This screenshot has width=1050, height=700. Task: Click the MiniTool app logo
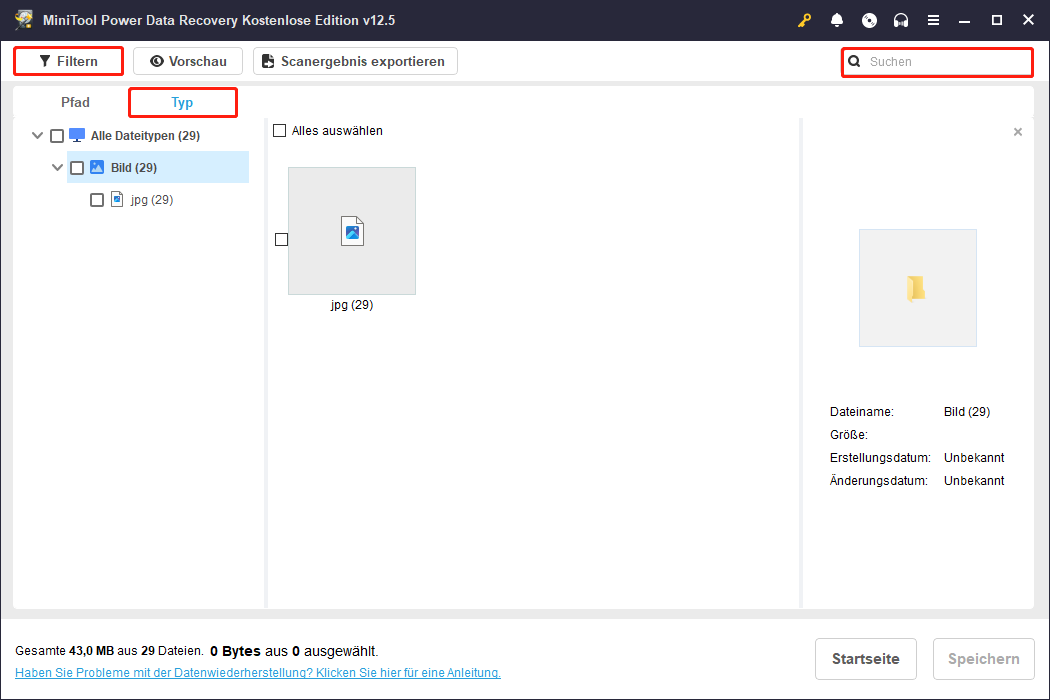23,19
